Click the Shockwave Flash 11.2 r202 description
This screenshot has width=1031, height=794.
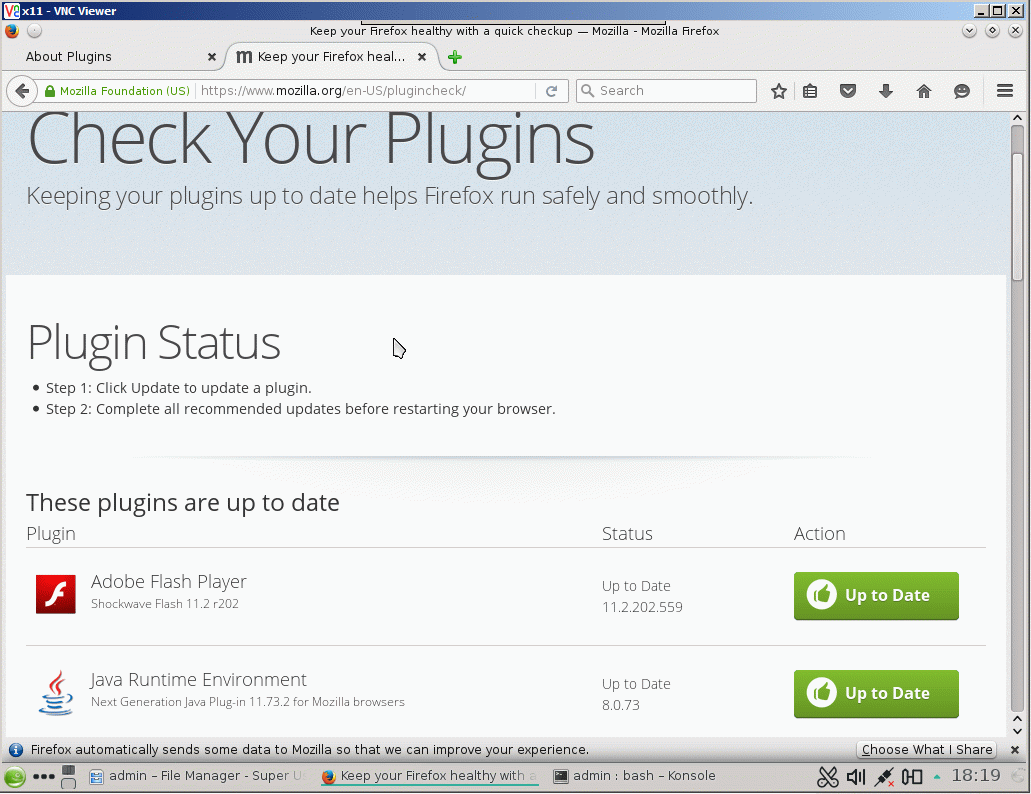[x=164, y=603]
